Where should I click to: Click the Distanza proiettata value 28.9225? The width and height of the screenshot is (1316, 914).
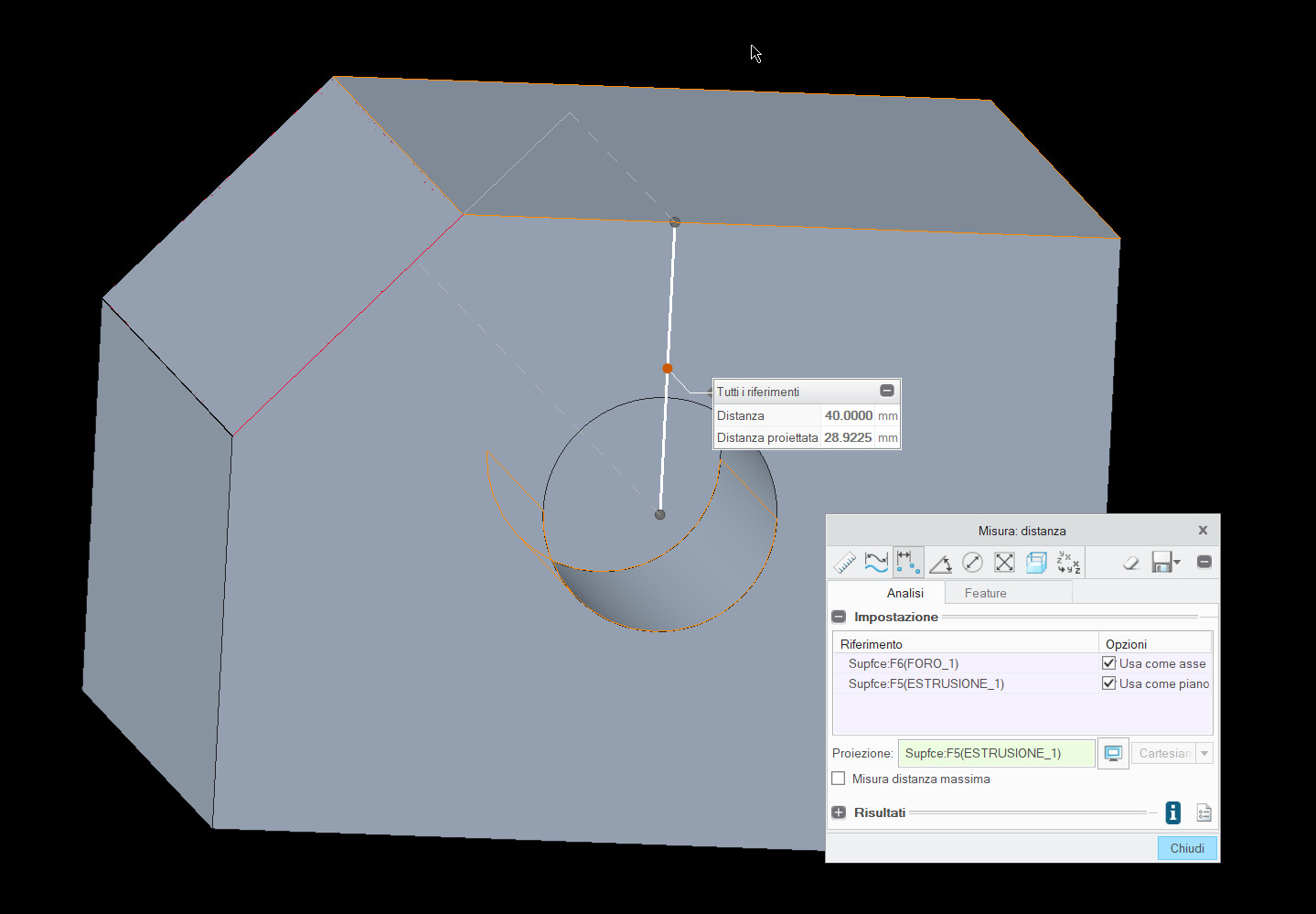[x=848, y=437]
